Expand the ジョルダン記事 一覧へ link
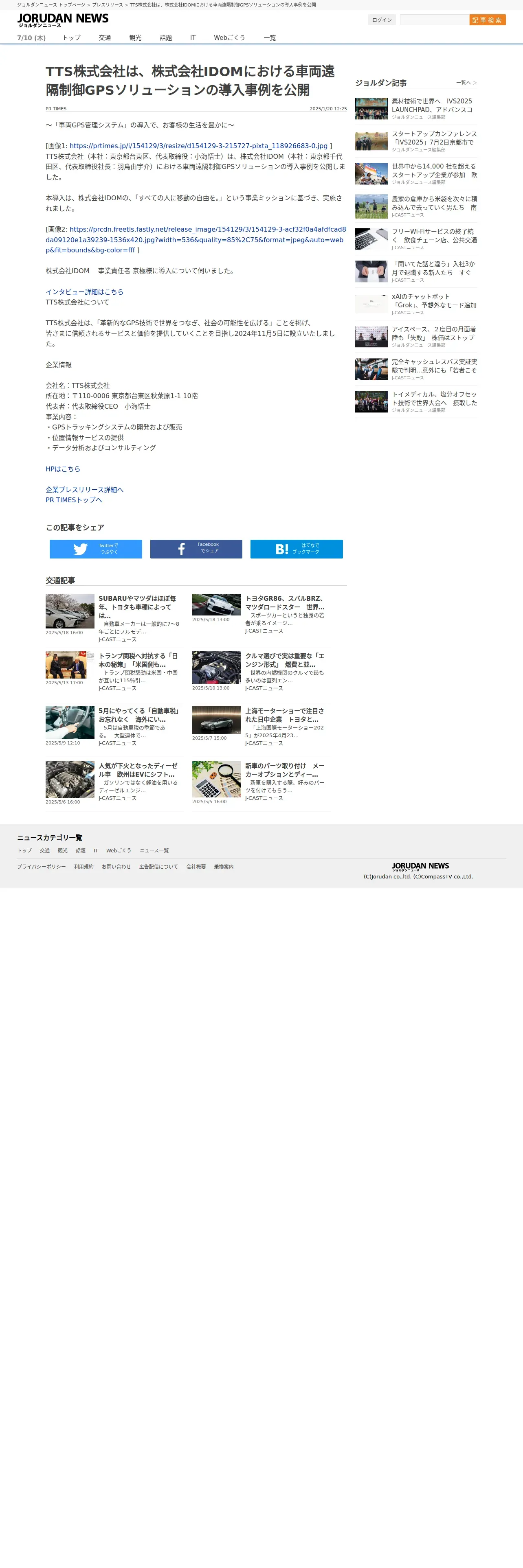Screen dimensions: 523x1568 coord(466,83)
